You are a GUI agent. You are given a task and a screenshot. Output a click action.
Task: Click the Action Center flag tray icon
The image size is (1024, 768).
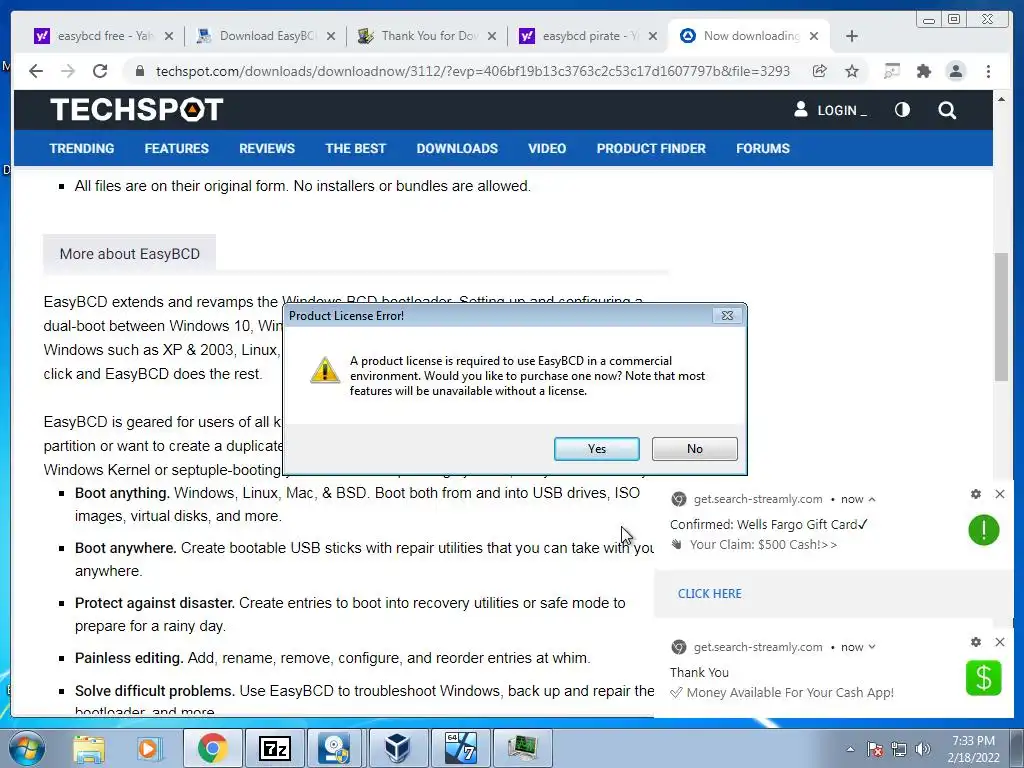coord(875,749)
